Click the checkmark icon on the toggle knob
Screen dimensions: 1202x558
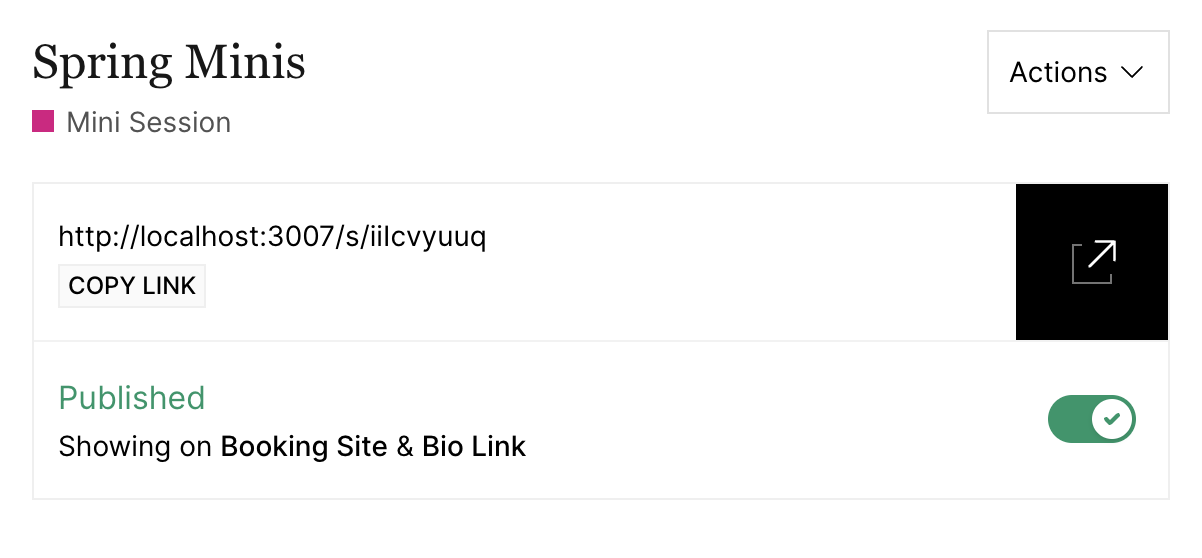pos(1113,418)
